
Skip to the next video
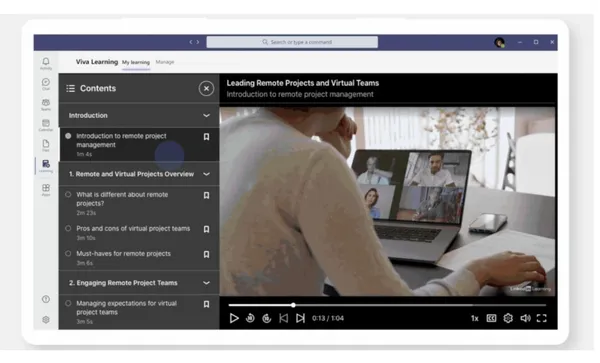pos(300,318)
